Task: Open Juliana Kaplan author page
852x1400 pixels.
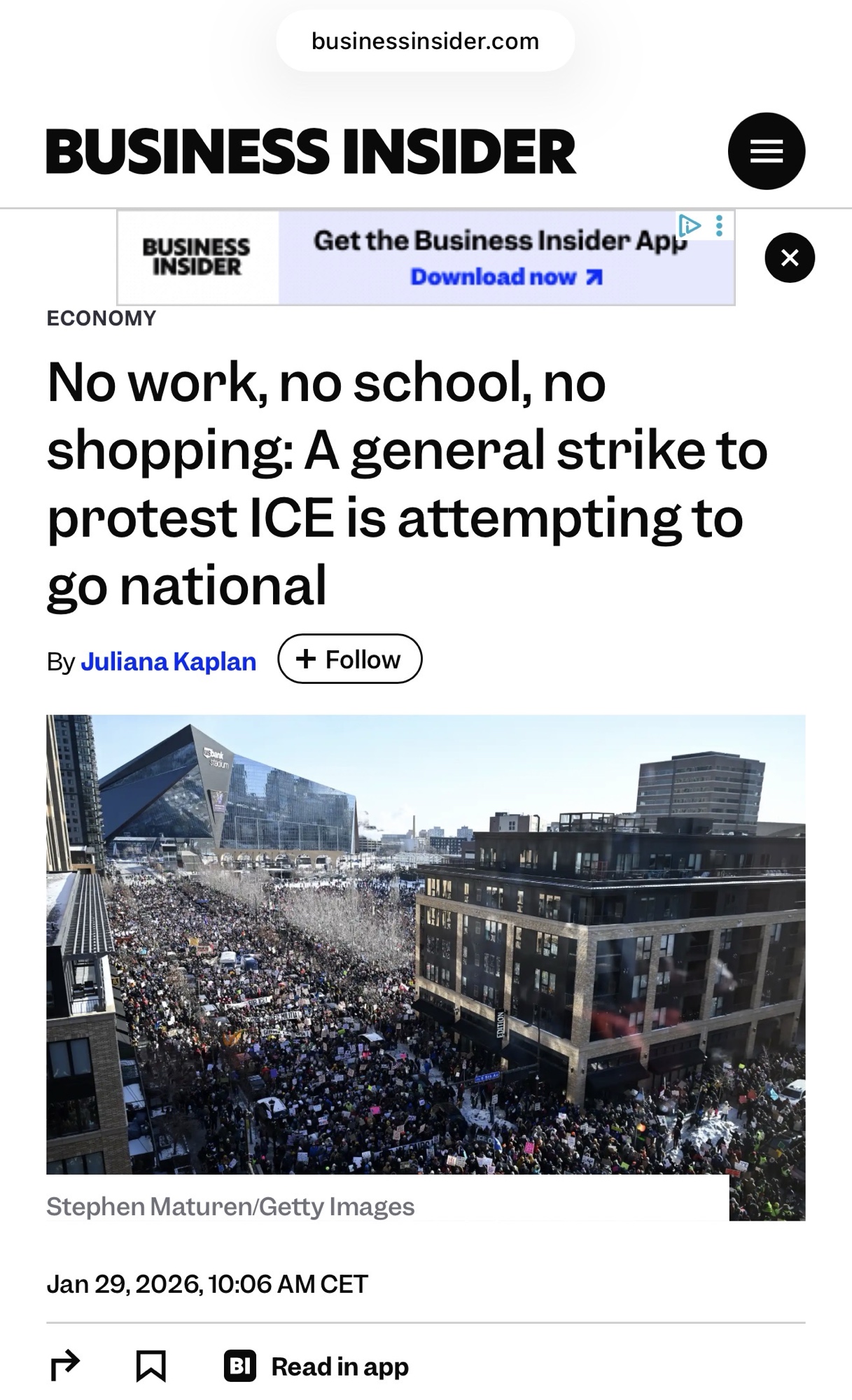Action: [x=169, y=661]
